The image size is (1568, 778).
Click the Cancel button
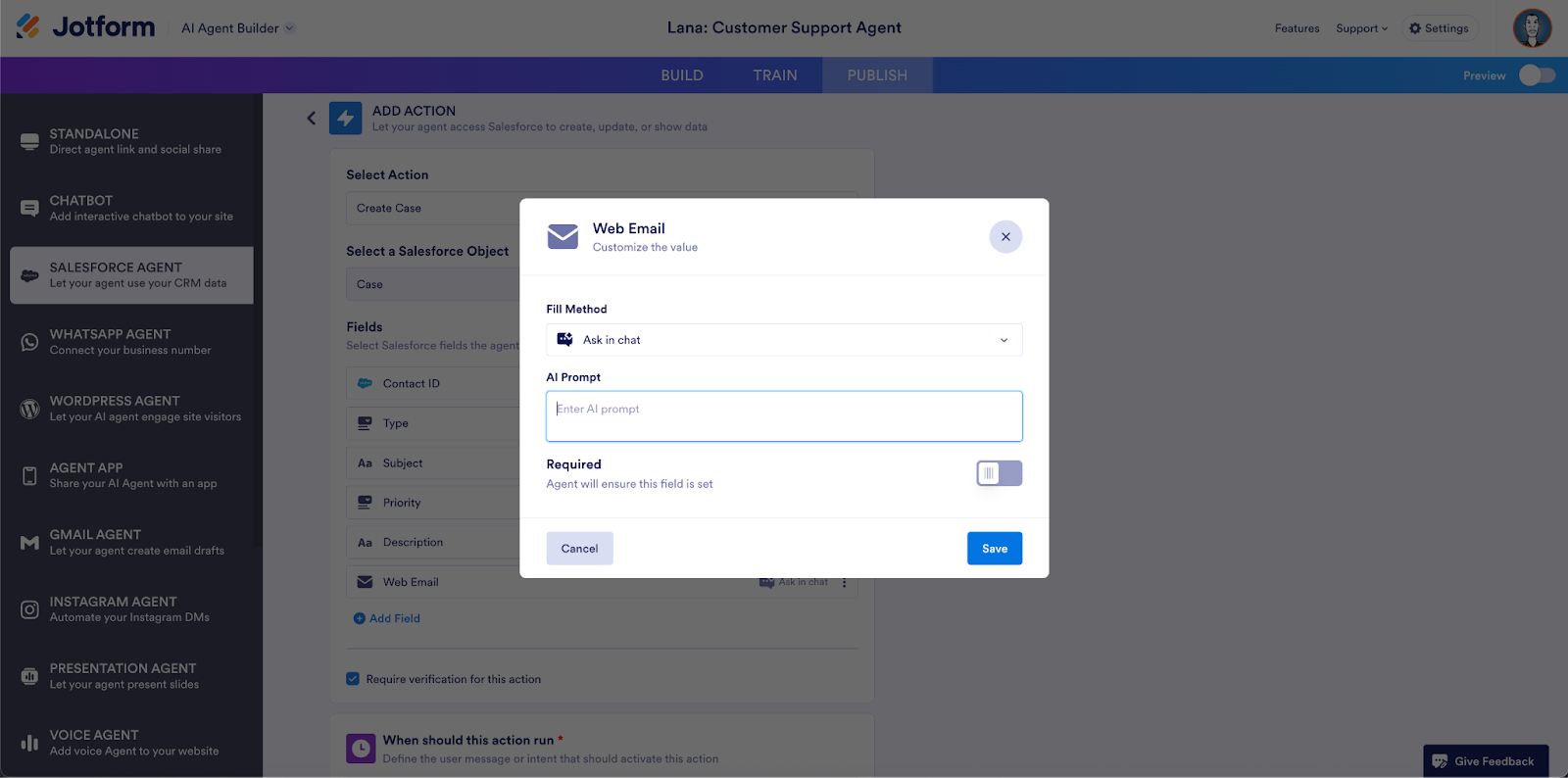tap(579, 549)
